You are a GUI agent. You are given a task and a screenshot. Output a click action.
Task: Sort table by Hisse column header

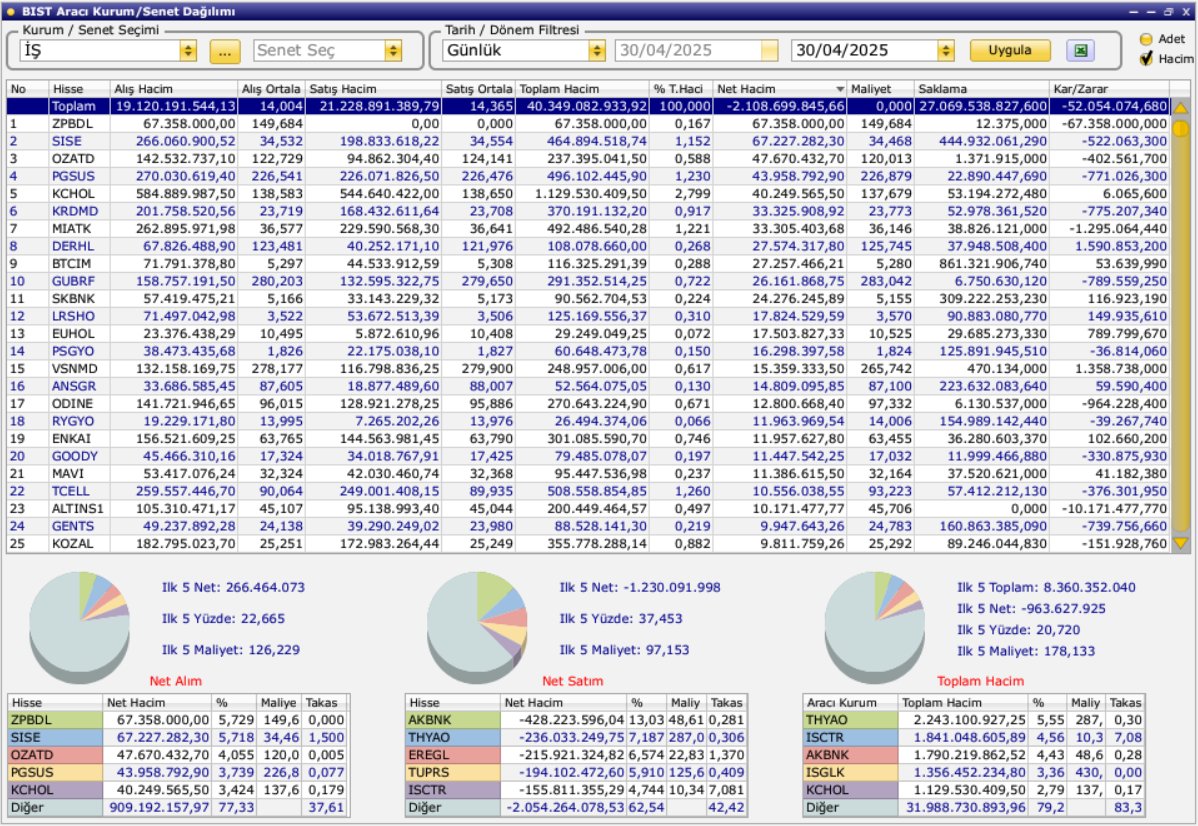79,89
